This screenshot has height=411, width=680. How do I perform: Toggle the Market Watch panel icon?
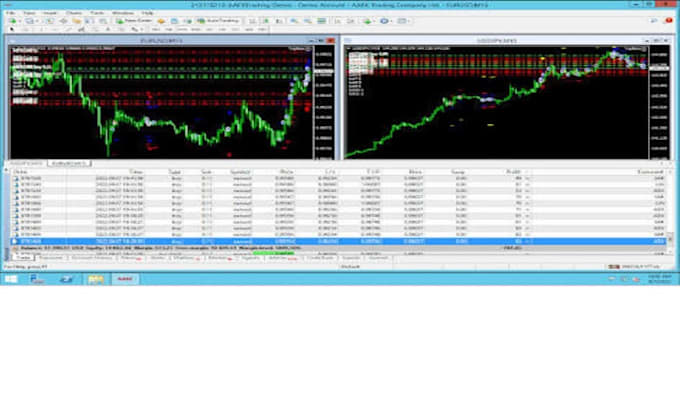[49, 21]
